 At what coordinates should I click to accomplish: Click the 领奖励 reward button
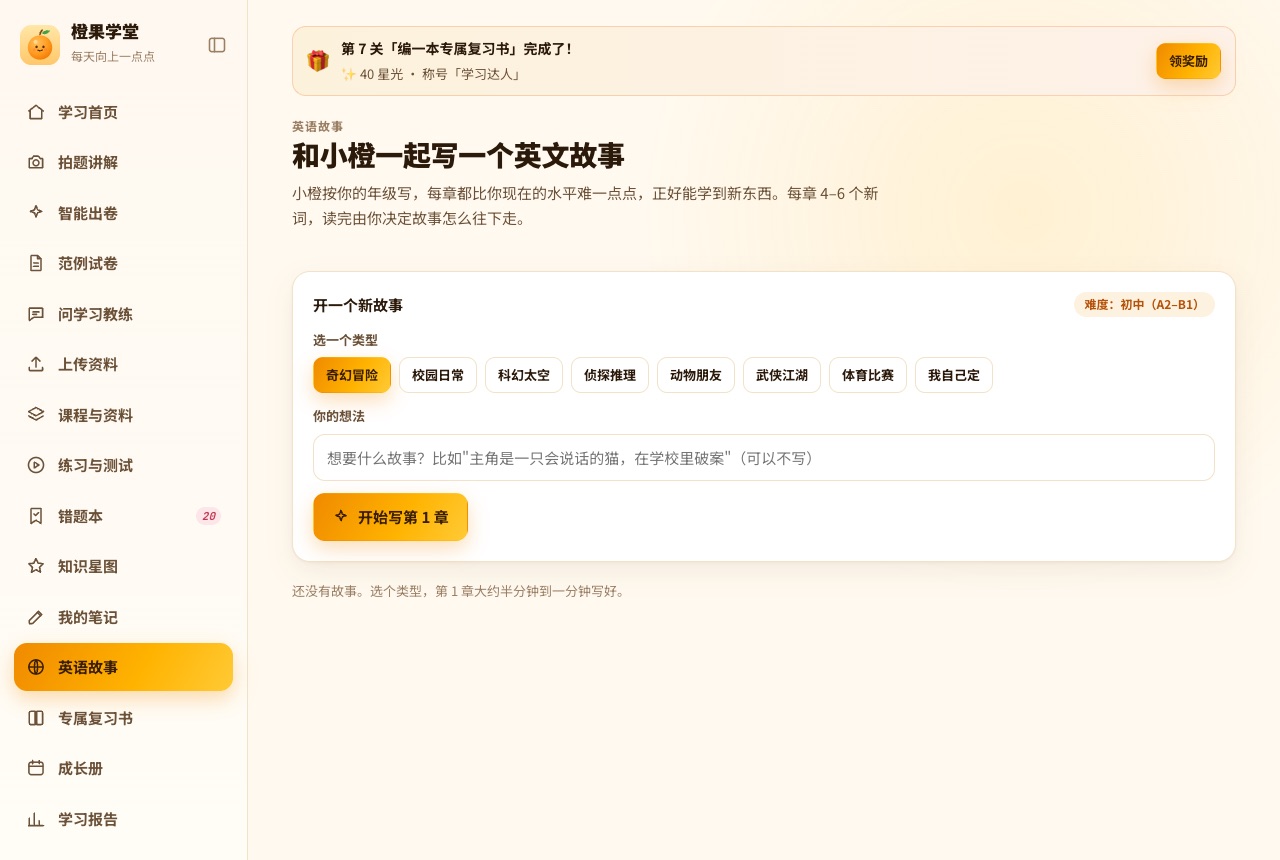(x=1188, y=61)
